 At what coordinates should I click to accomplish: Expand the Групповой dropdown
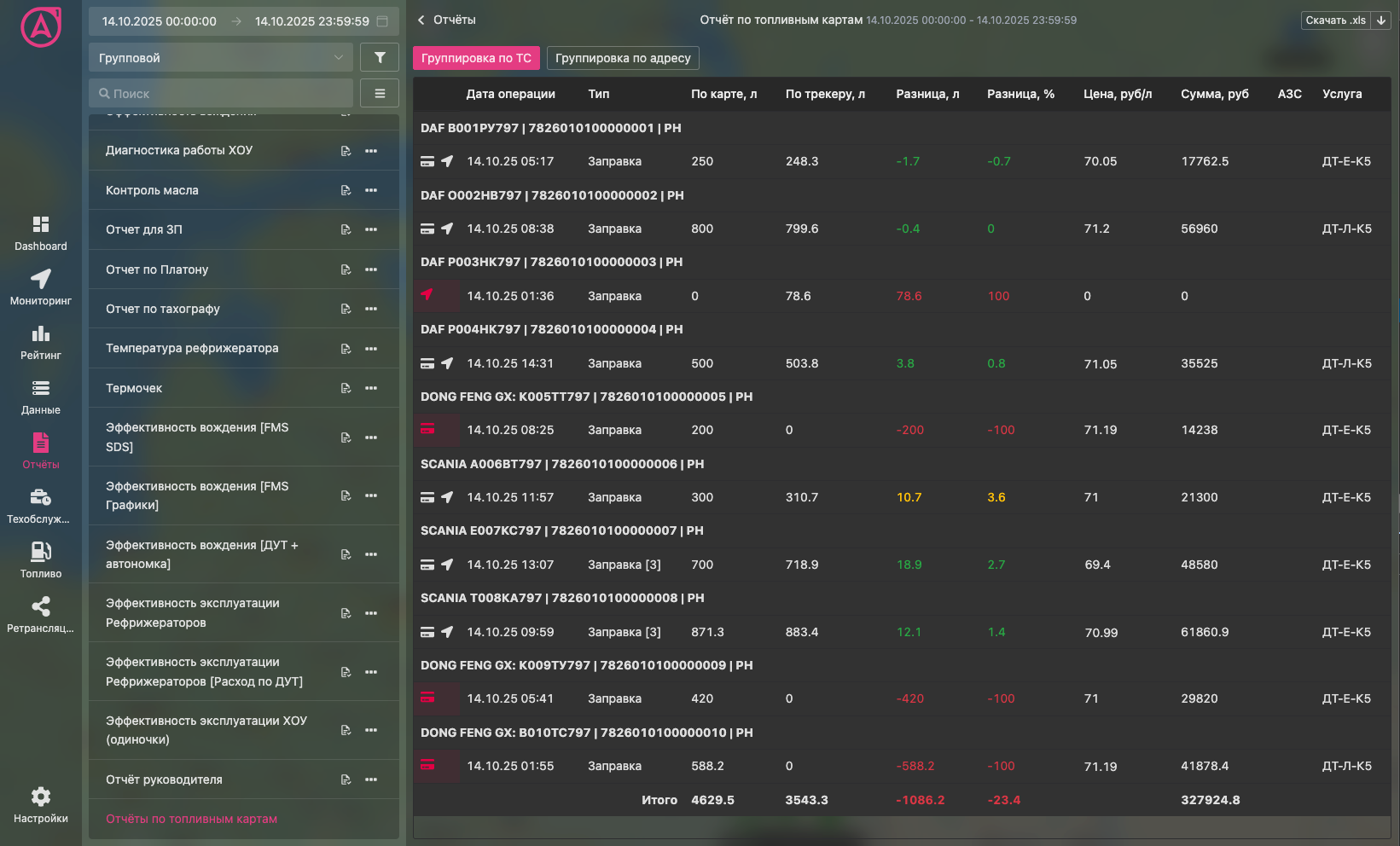pyautogui.click(x=220, y=58)
